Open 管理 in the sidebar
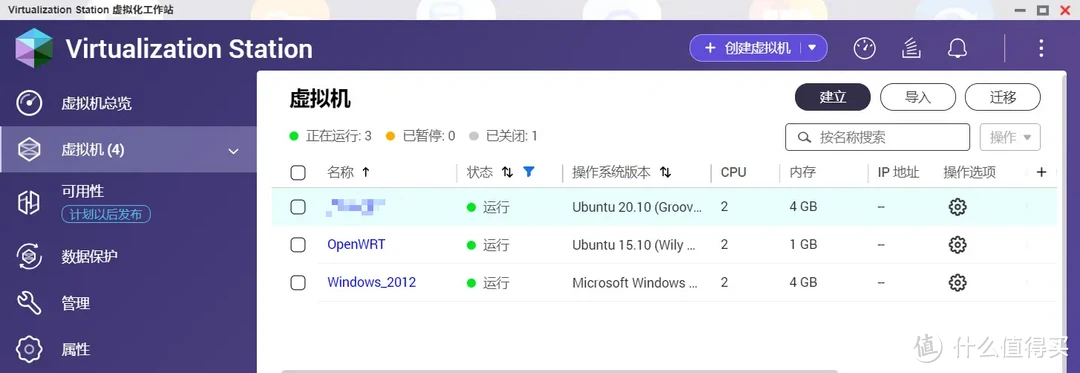This screenshot has width=1080, height=373. pyautogui.click(x=76, y=303)
